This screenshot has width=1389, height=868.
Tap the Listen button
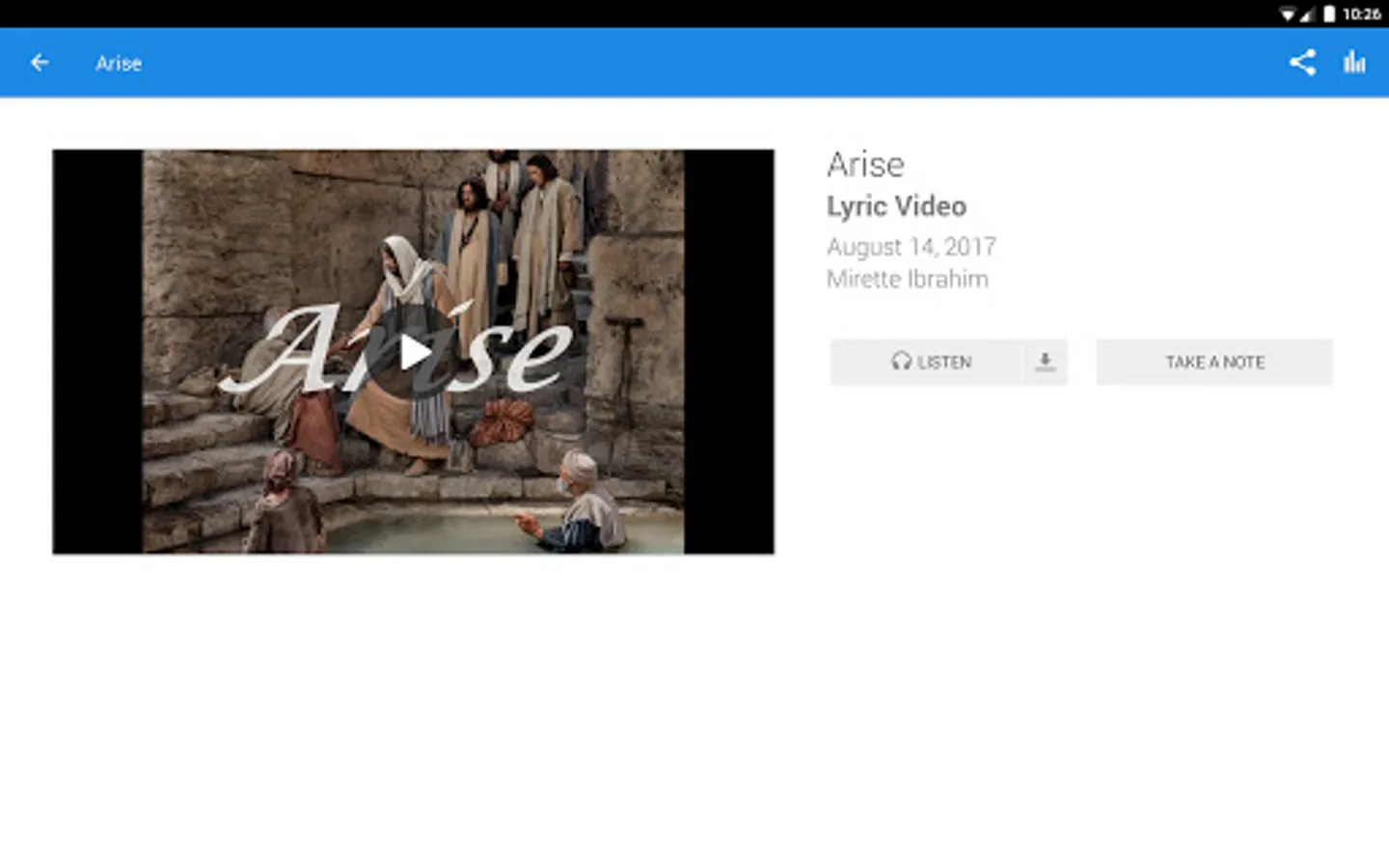(926, 362)
